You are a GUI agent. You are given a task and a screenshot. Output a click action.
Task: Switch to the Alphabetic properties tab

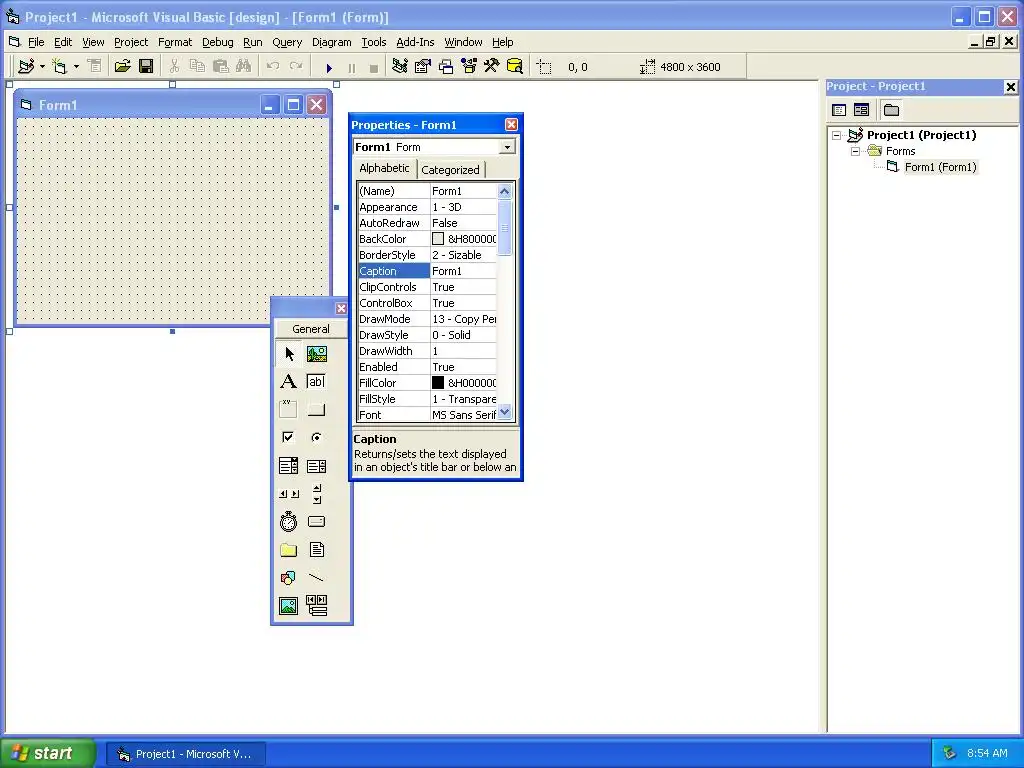click(x=384, y=168)
